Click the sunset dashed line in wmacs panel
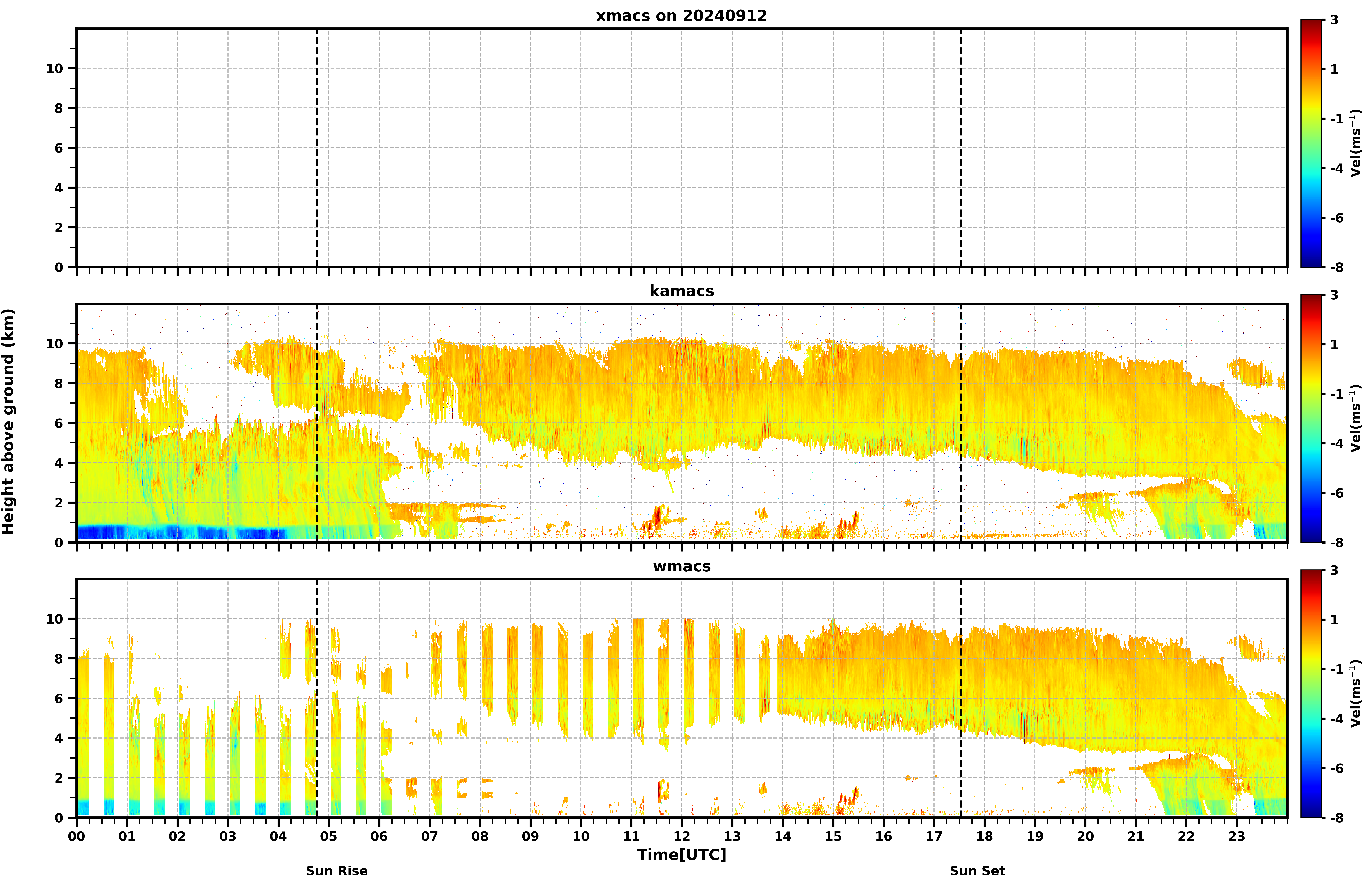 [960, 698]
